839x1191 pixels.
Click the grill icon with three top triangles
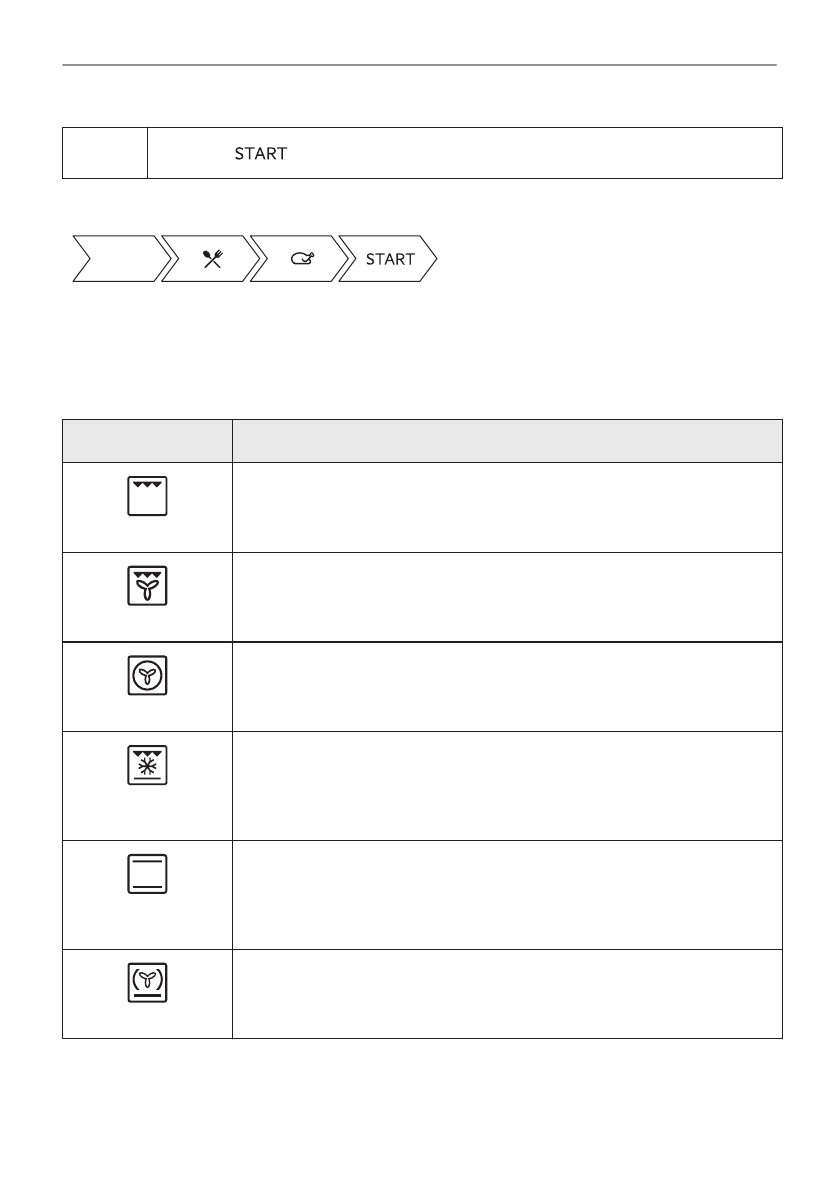(147, 496)
